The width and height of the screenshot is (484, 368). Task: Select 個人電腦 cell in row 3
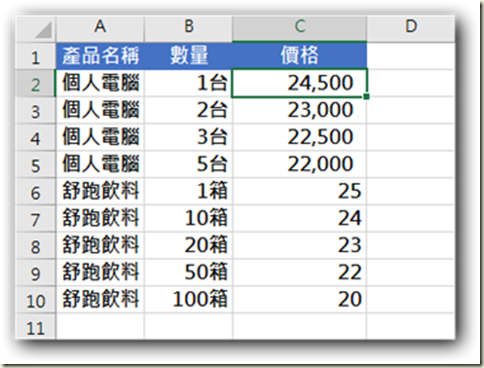pyautogui.click(x=100, y=111)
